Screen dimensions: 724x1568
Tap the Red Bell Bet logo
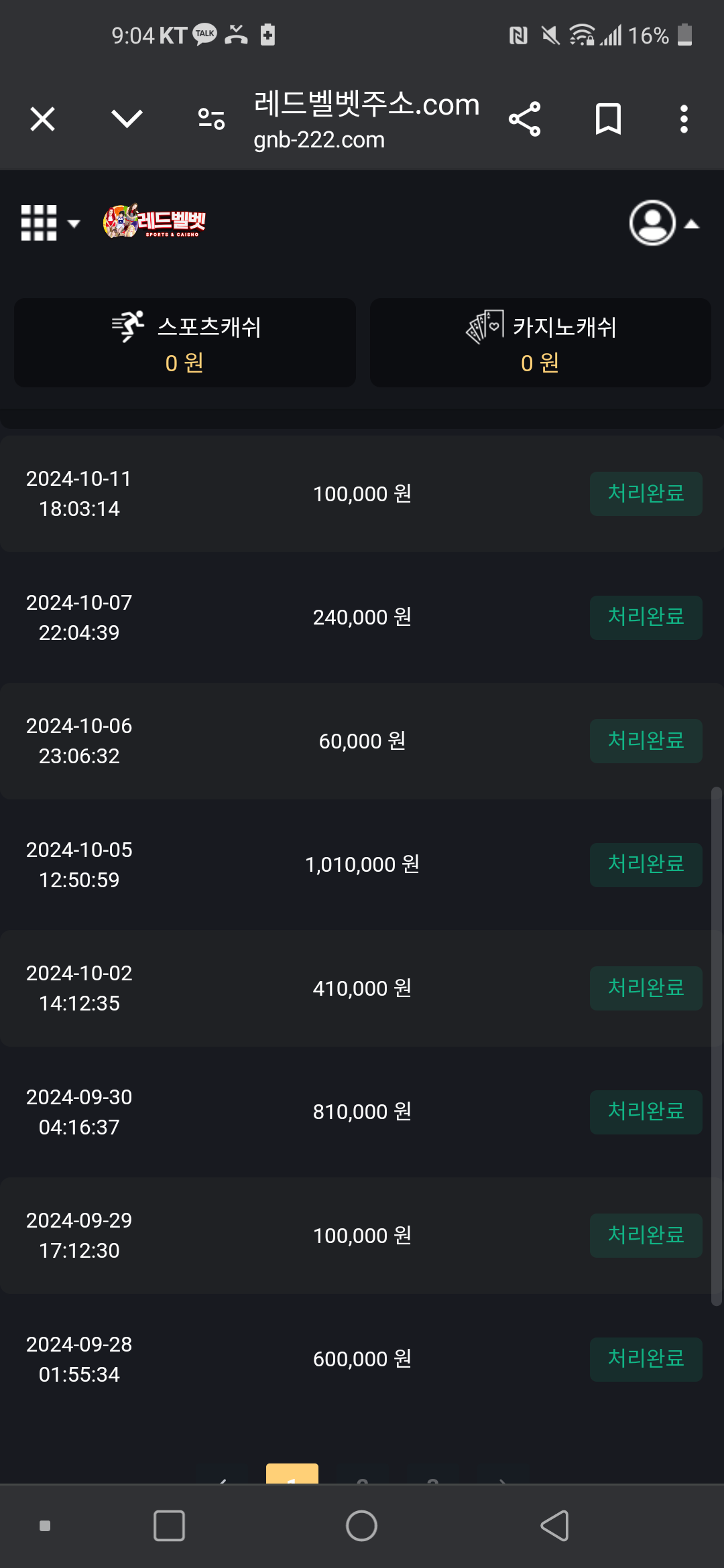coord(154,221)
